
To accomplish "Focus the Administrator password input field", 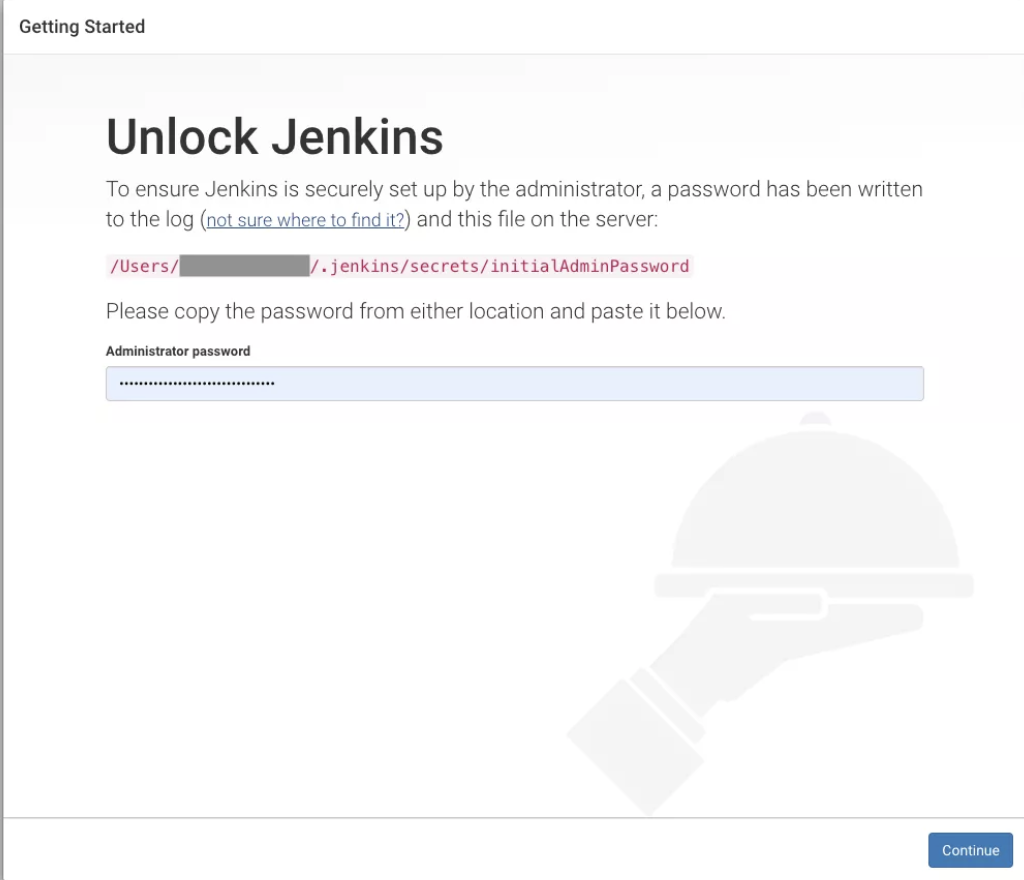I will pos(600,384).
